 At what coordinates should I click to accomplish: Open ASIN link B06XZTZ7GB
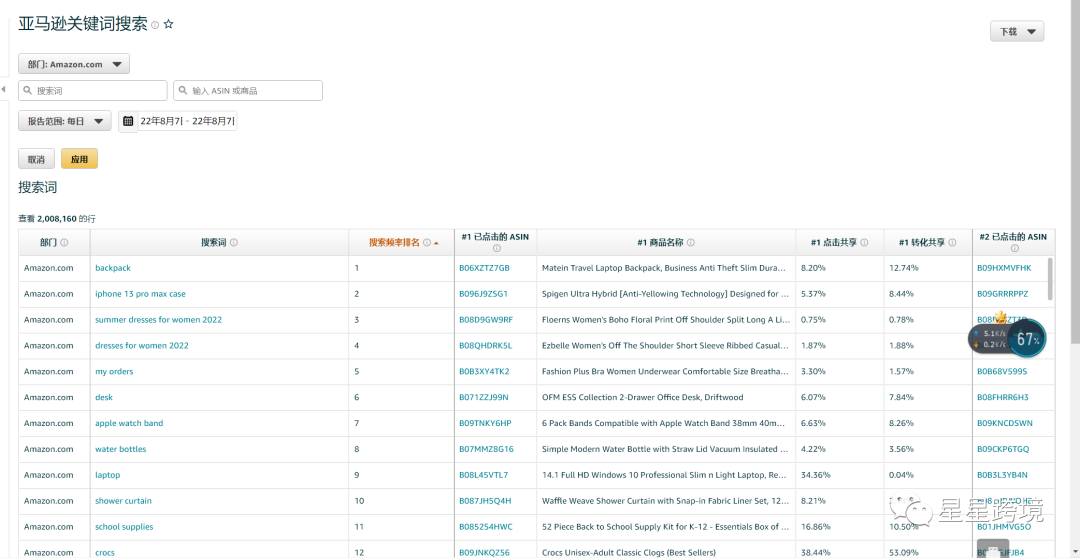[x=484, y=268]
